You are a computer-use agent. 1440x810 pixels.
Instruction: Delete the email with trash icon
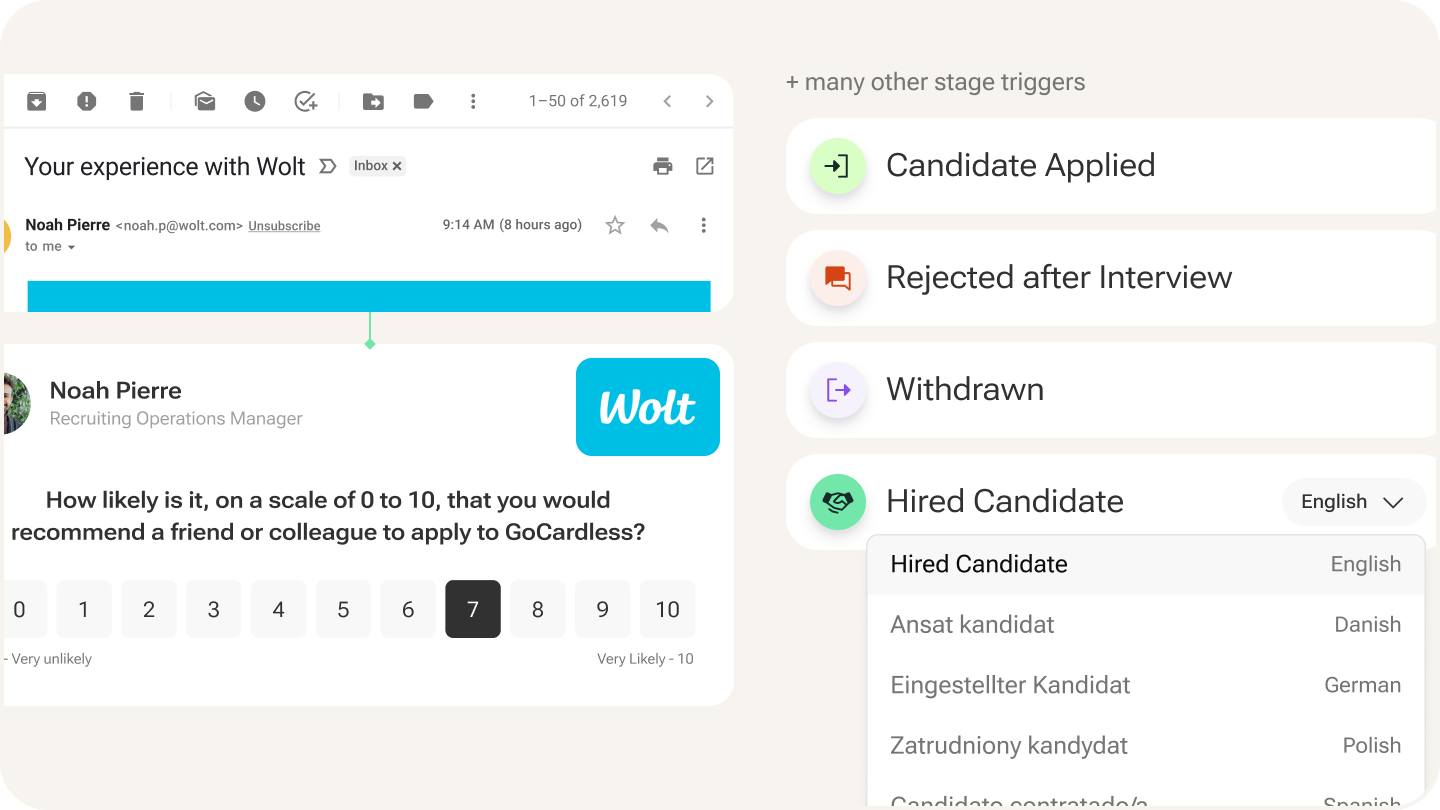click(137, 101)
